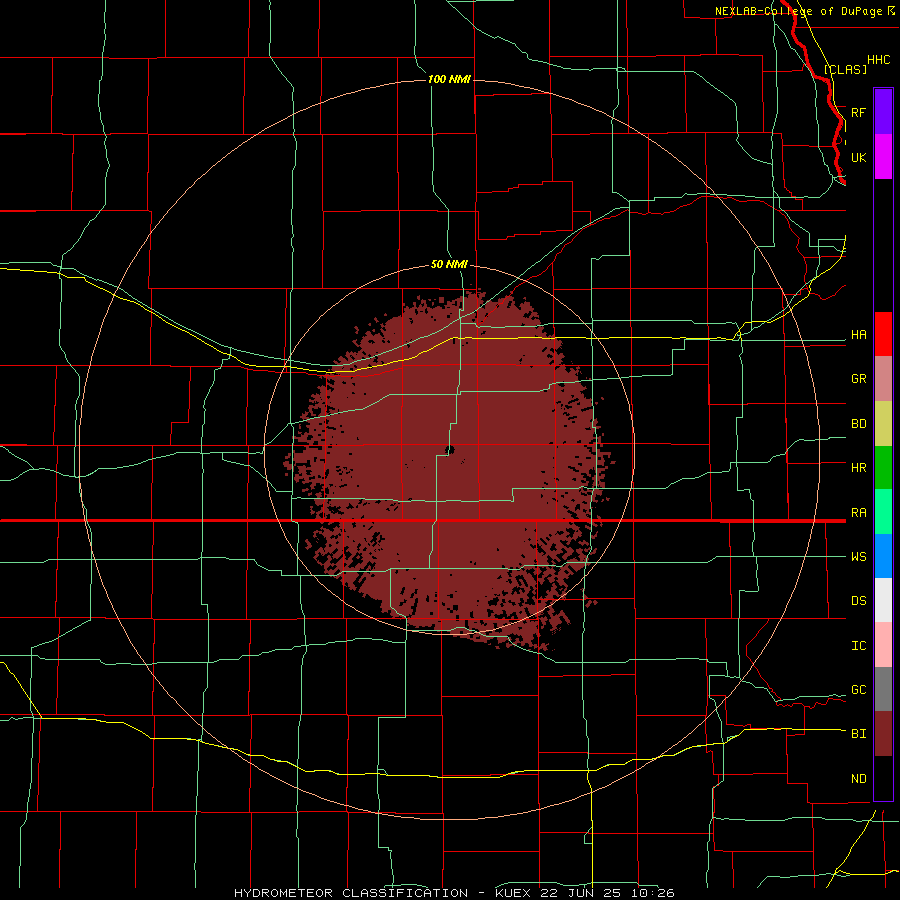Click the UK legend label
Screen dimensions: 900x900
pos(858,157)
